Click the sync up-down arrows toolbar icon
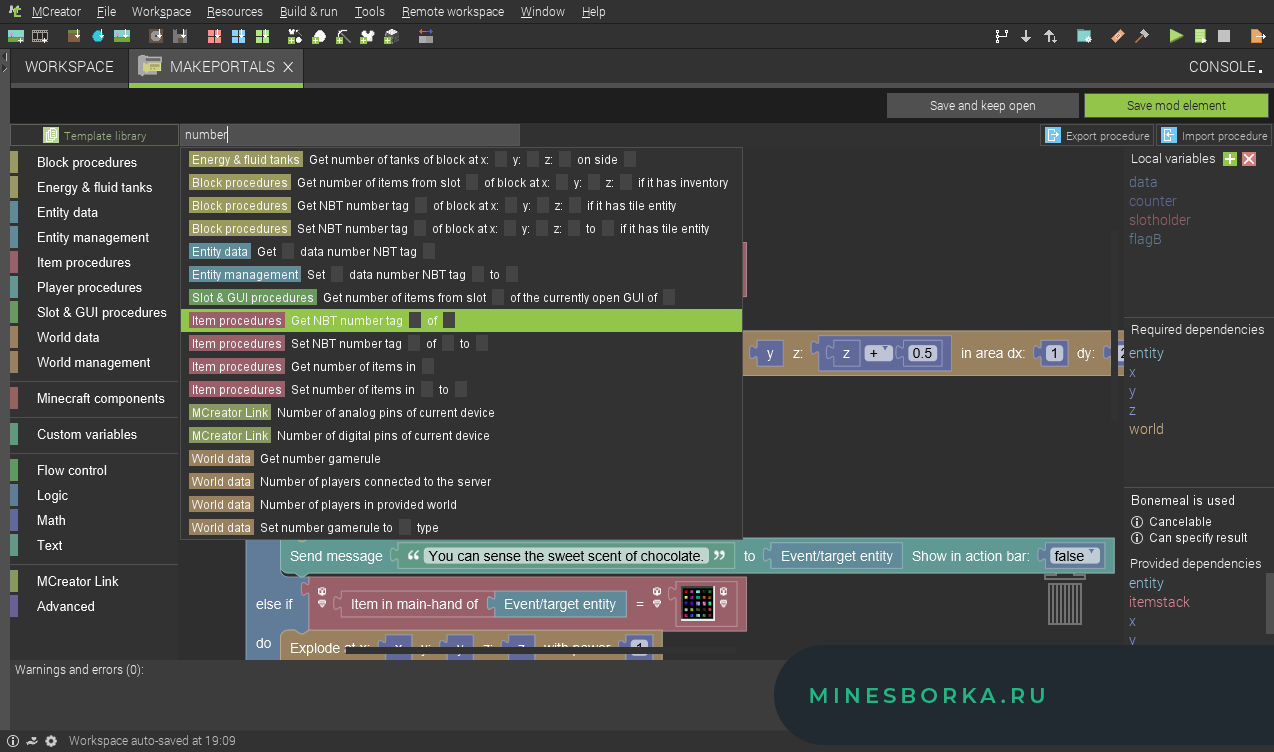The height and width of the screenshot is (752, 1274). tap(1050, 36)
